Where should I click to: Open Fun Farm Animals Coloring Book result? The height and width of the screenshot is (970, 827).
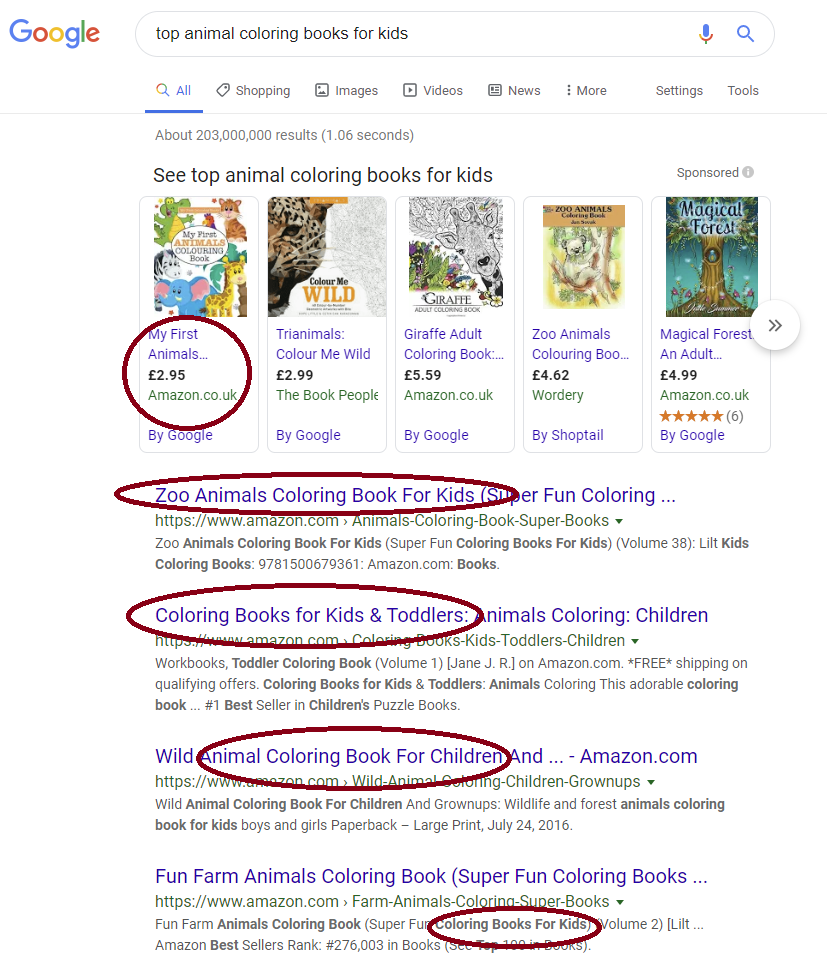[431, 877]
